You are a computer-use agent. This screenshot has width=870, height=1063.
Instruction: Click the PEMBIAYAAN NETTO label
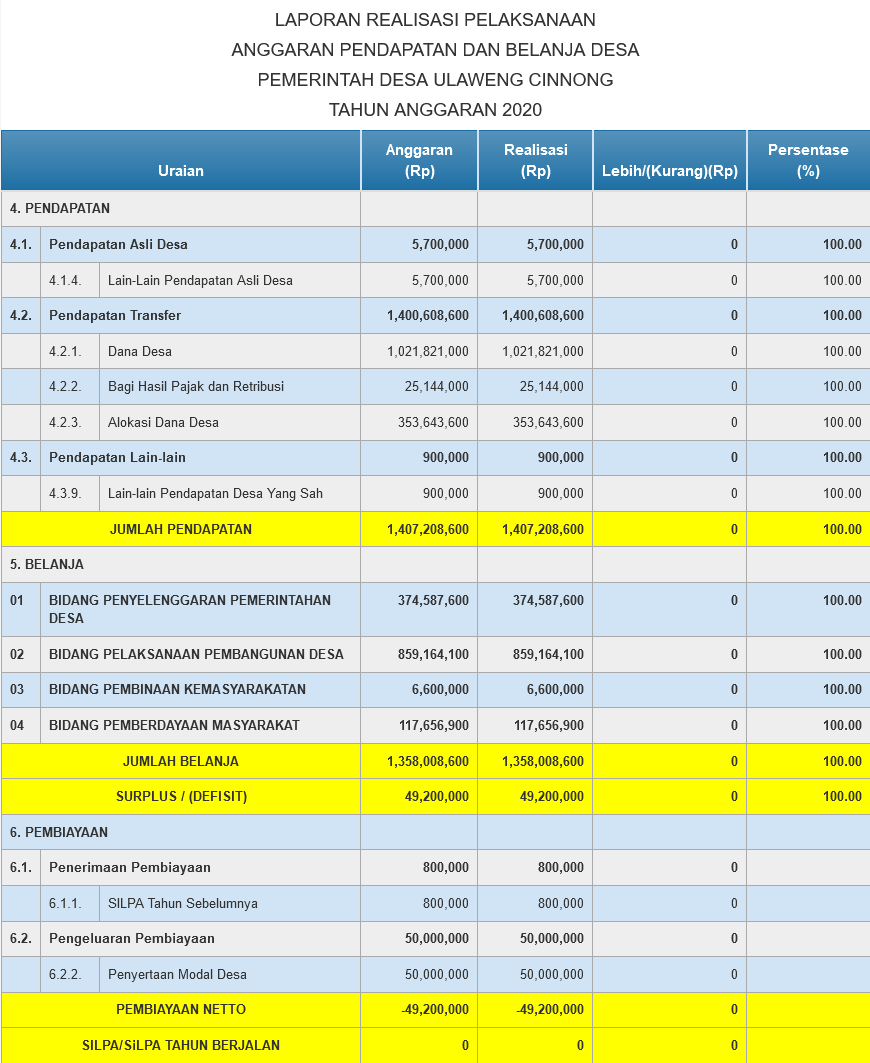180,1009
